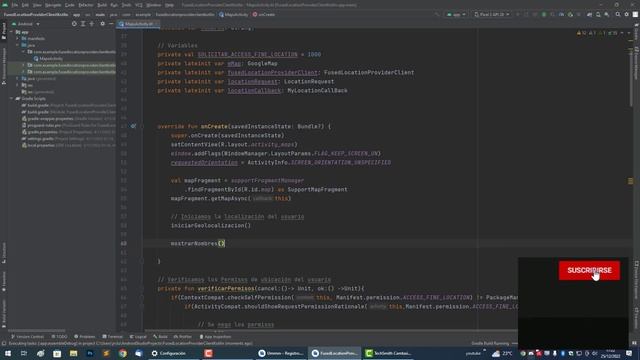This screenshot has width=640, height=360.
Task: Click onCreate in the breadcrumb bar
Action: 264,14
